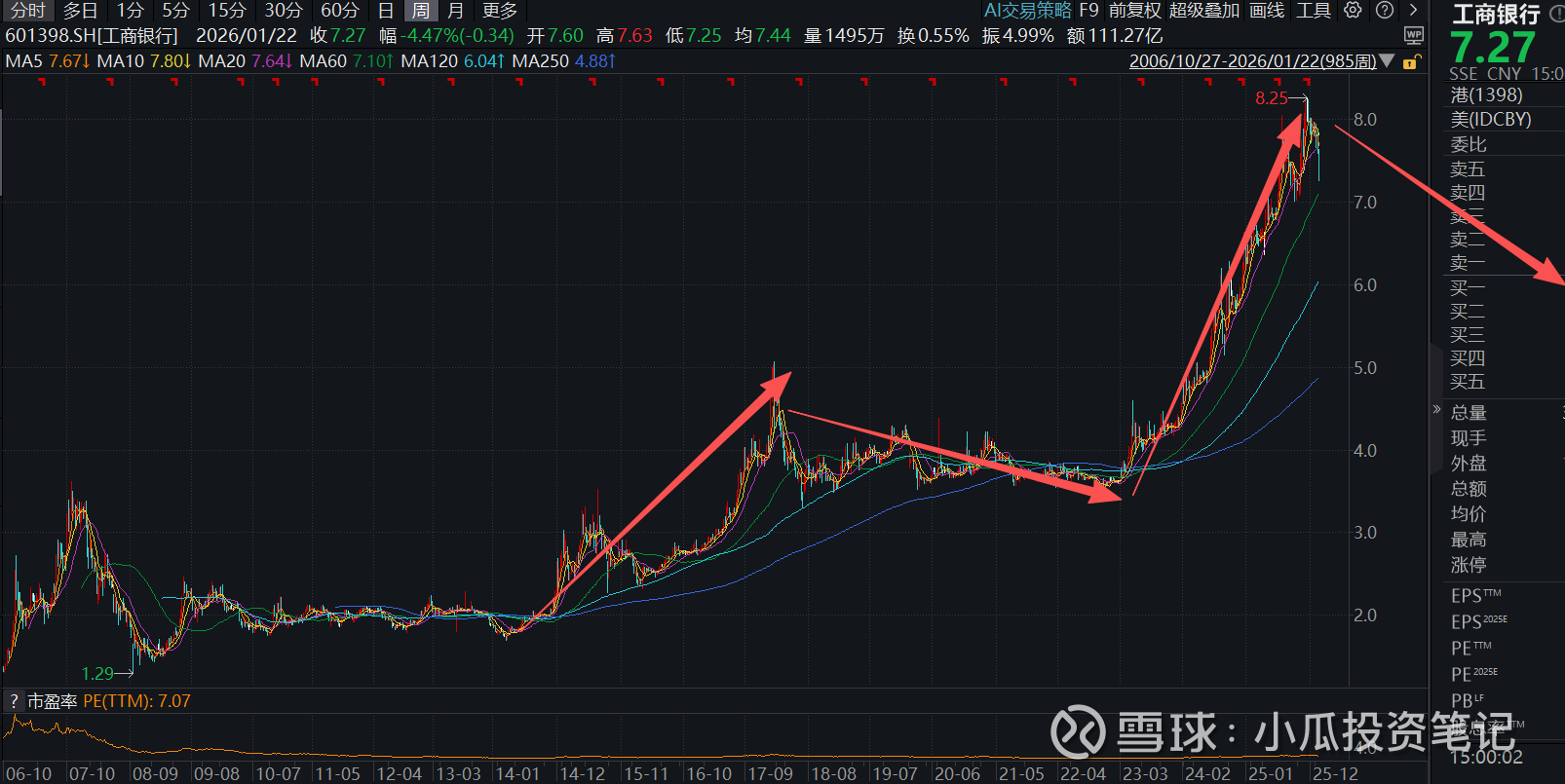Select the 60分 period tab
The image size is (1565, 784).
340,11
